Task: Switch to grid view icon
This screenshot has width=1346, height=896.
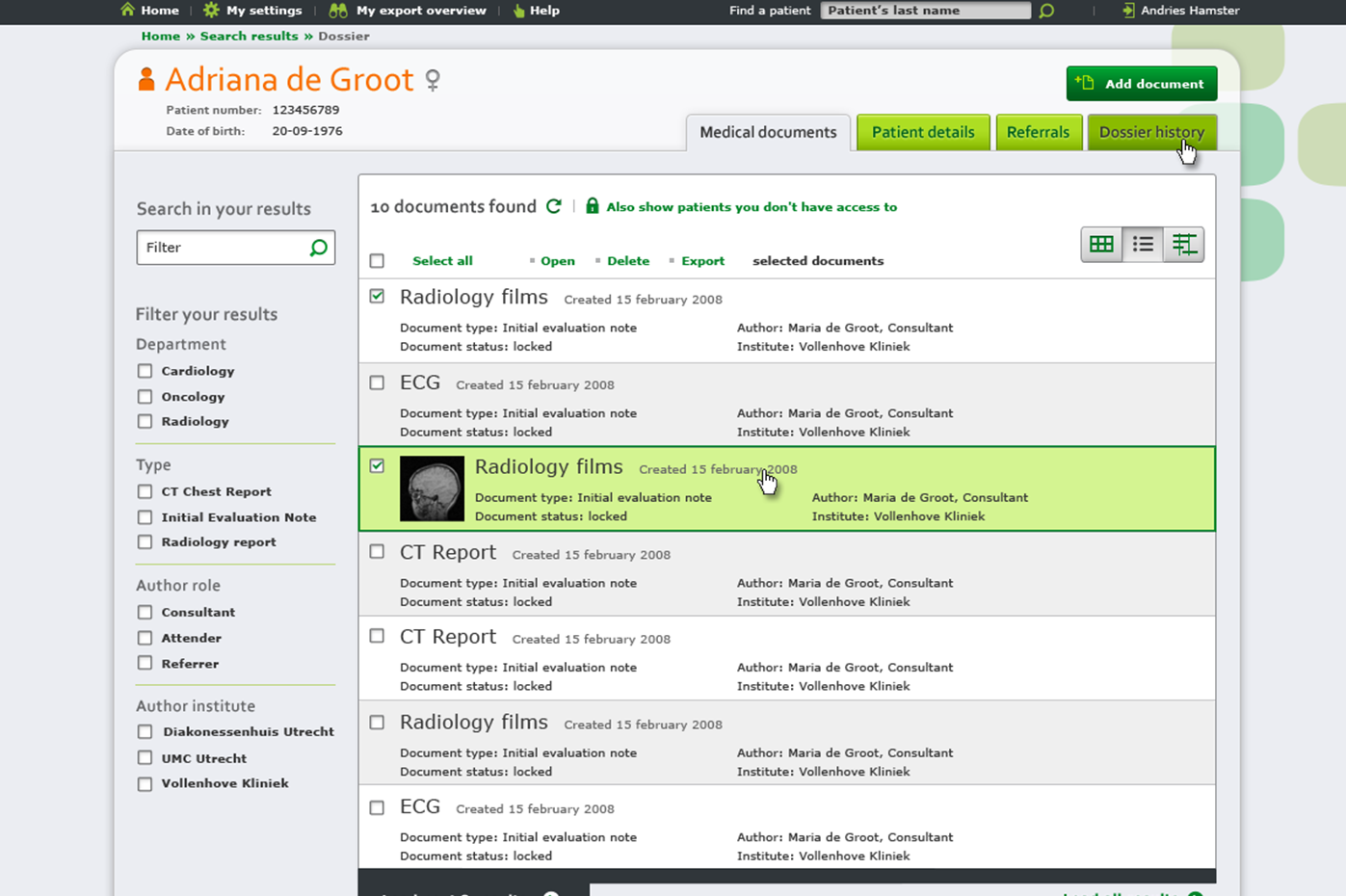Action: point(1101,245)
